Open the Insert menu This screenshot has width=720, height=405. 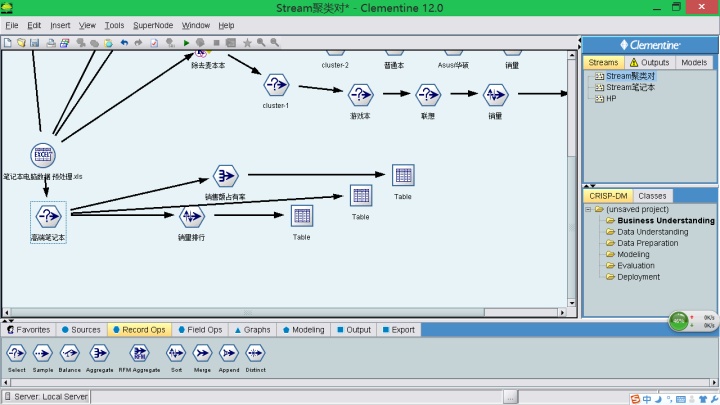[x=60, y=25]
